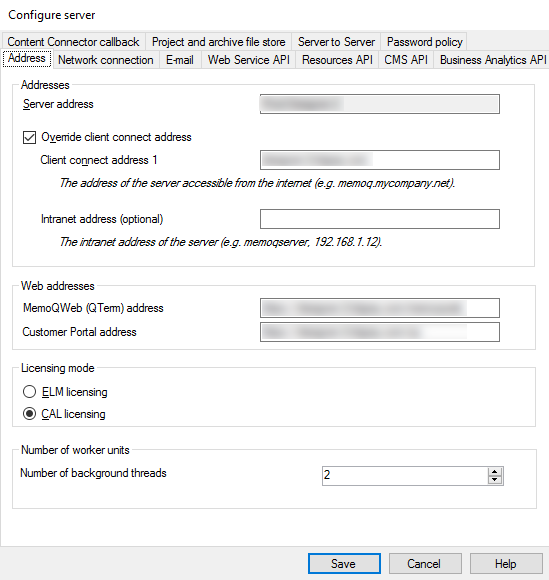Click the 'Client connect address 1' label
The image size is (549, 580).
99,160
